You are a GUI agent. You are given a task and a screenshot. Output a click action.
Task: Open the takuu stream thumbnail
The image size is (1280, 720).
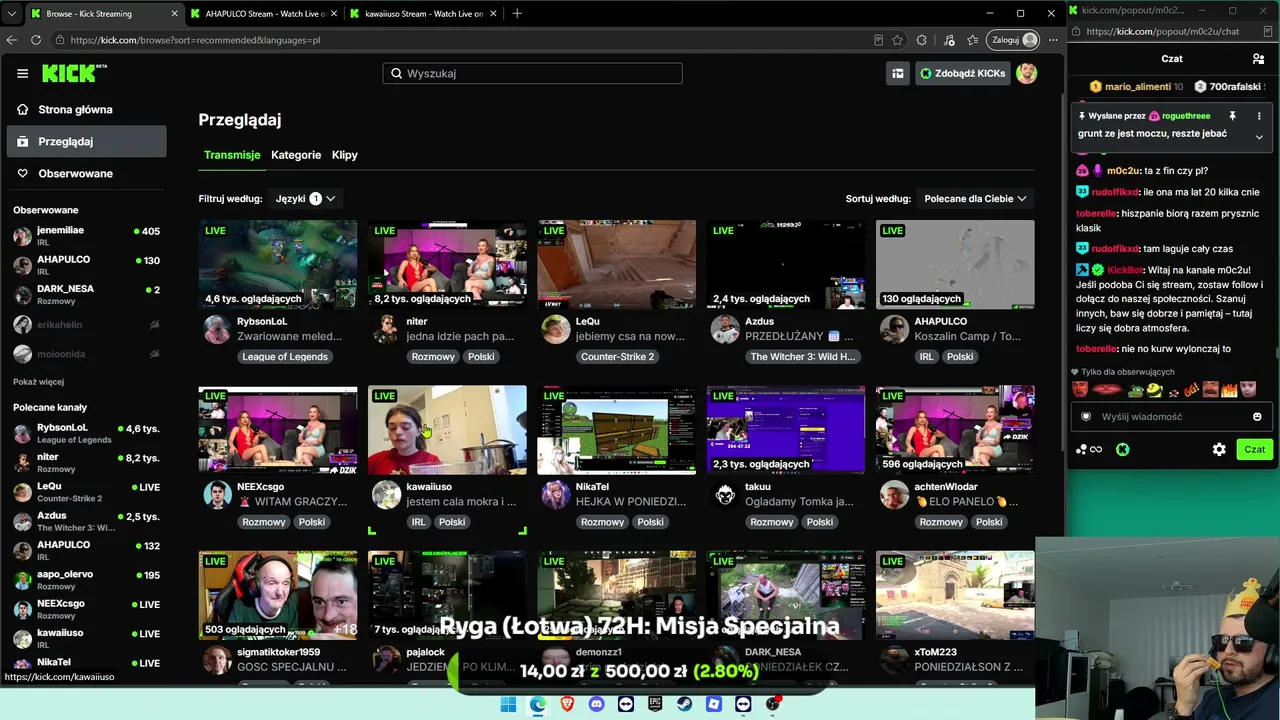tap(786, 430)
